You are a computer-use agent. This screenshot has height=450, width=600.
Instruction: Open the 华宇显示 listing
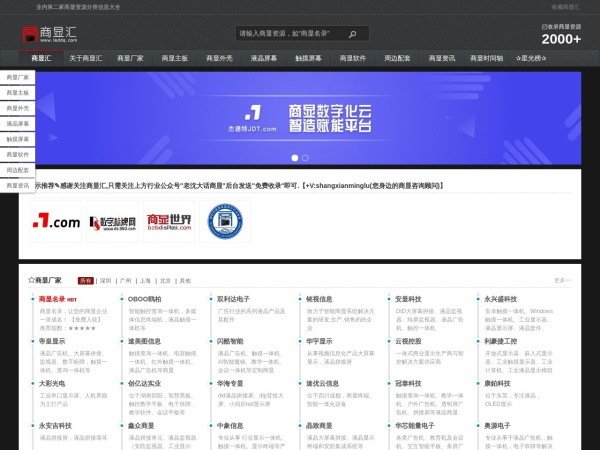point(319,341)
